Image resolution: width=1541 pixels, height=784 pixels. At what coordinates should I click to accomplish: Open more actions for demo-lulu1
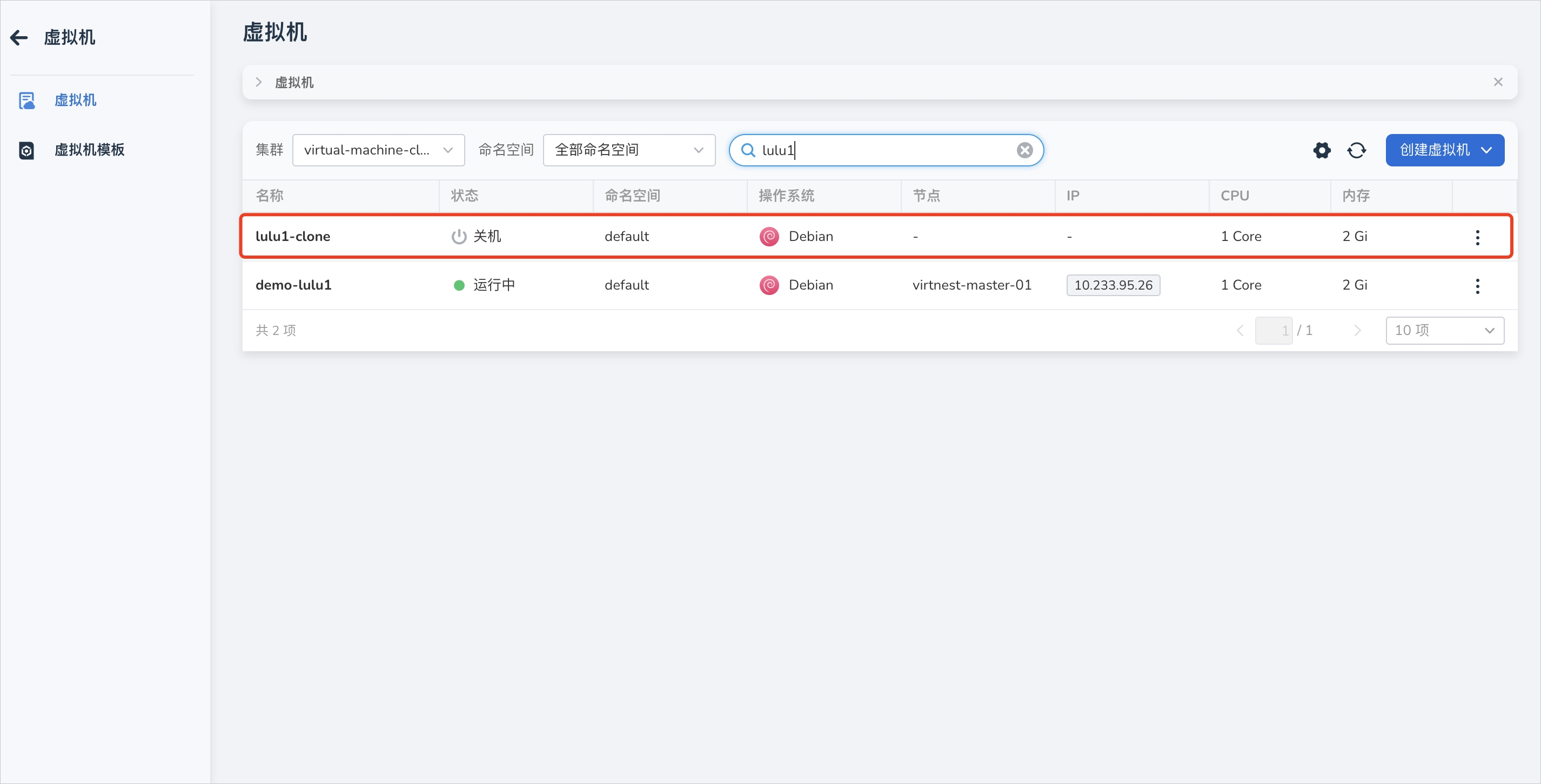[x=1478, y=286]
